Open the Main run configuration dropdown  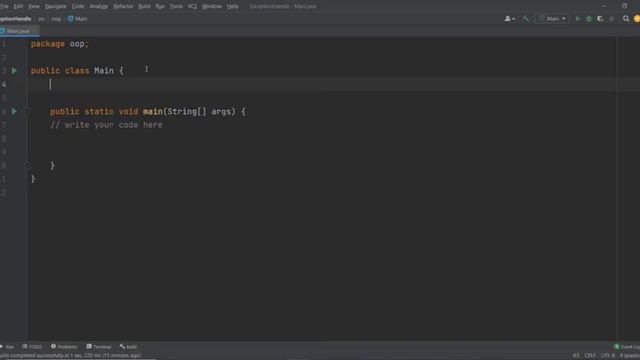pyautogui.click(x=553, y=19)
